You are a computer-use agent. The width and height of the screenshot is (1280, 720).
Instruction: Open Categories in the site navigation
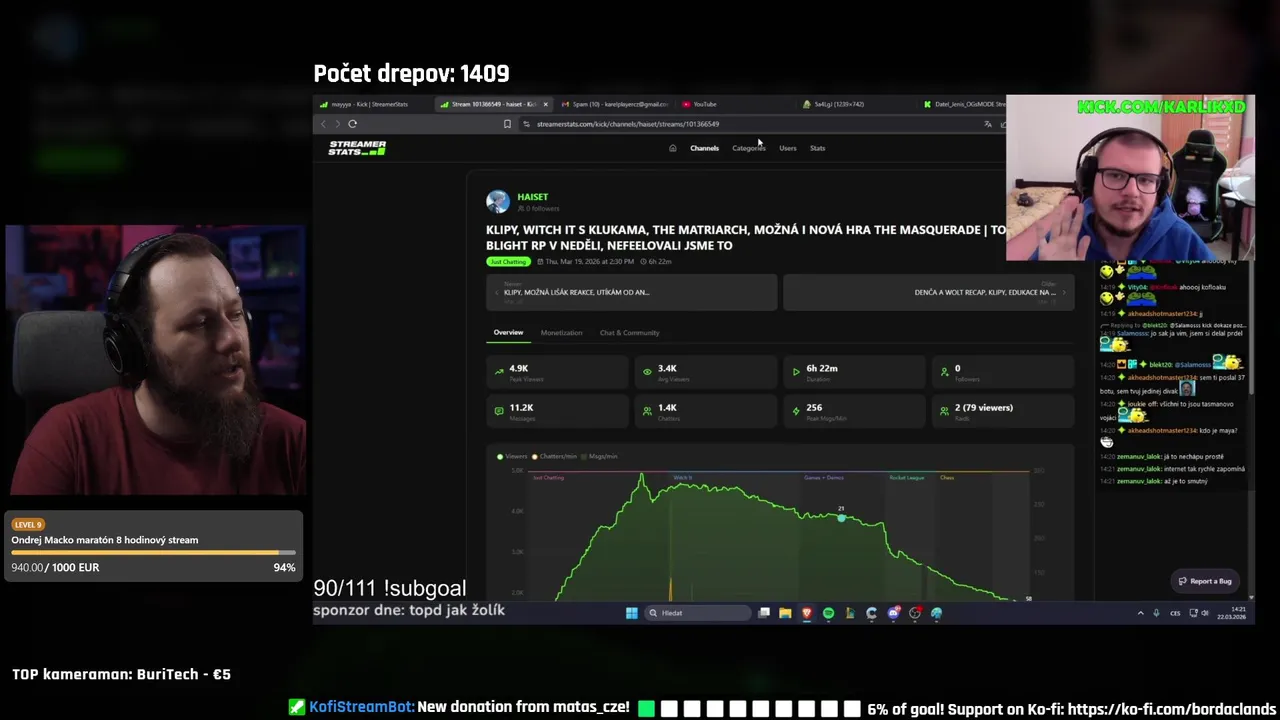[x=748, y=148]
